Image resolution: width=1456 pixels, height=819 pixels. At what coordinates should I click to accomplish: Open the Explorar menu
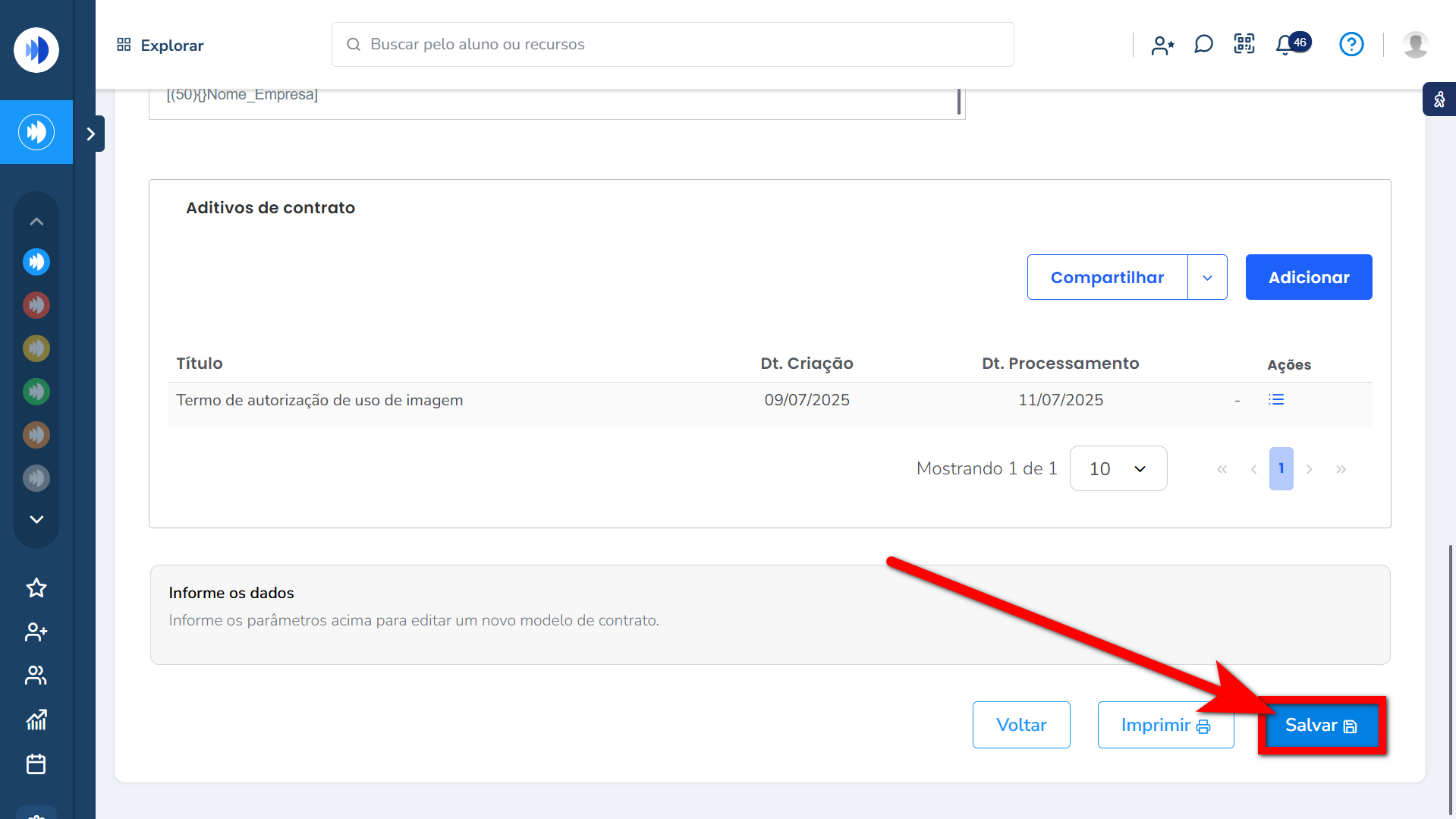pyautogui.click(x=160, y=46)
